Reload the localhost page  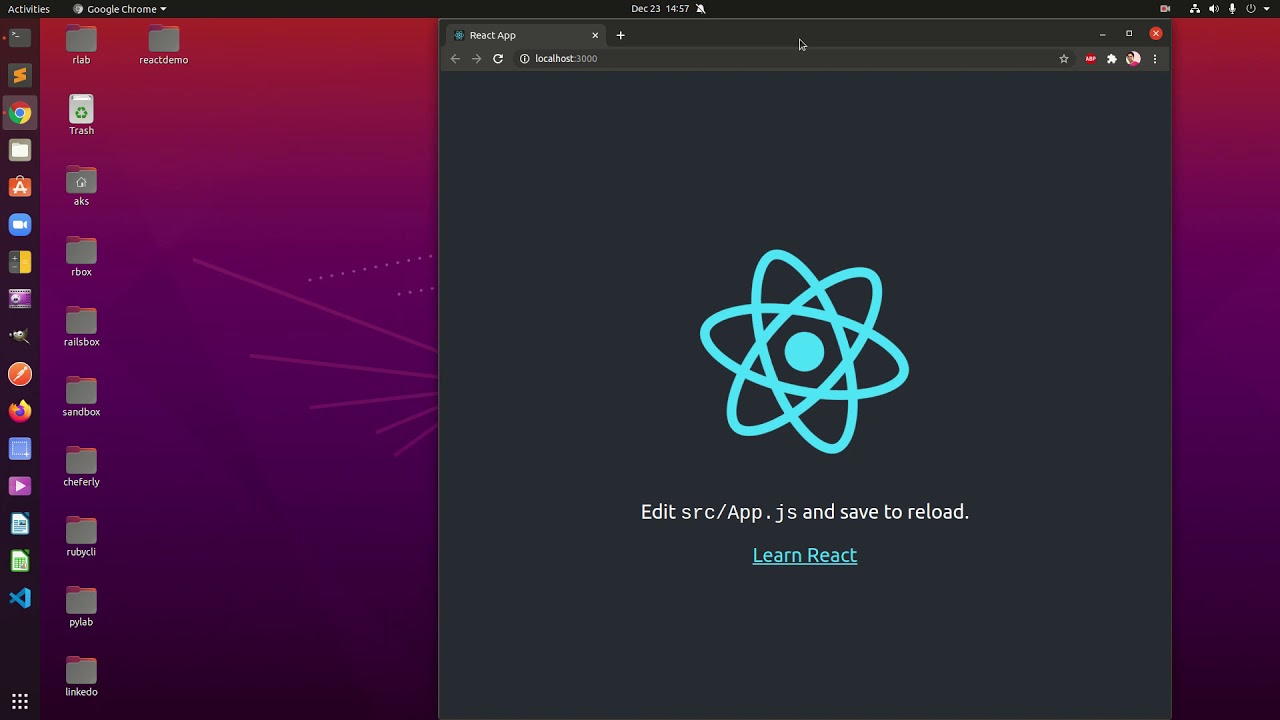(498, 59)
